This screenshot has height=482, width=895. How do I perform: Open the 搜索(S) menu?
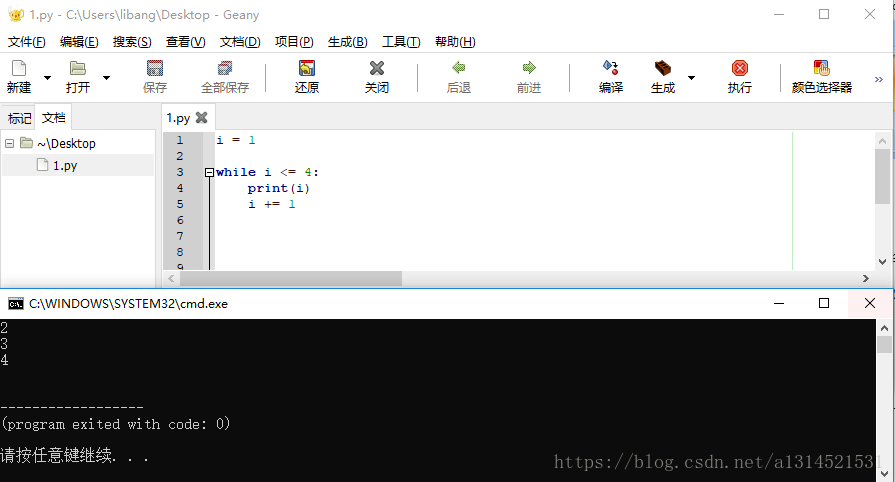point(132,42)
